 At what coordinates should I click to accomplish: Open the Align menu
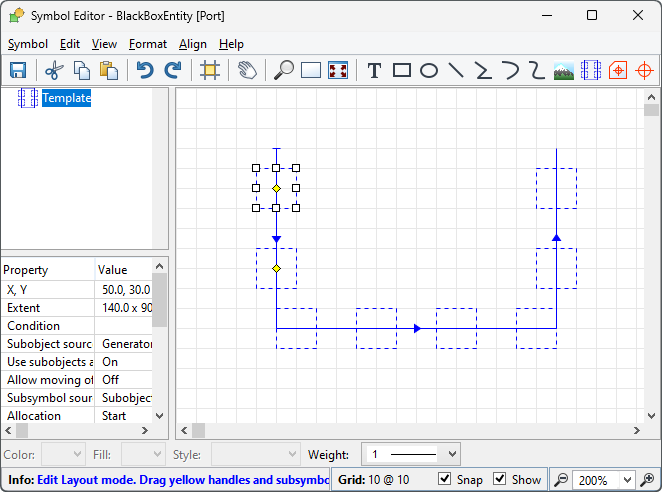[x=193, y=44]
